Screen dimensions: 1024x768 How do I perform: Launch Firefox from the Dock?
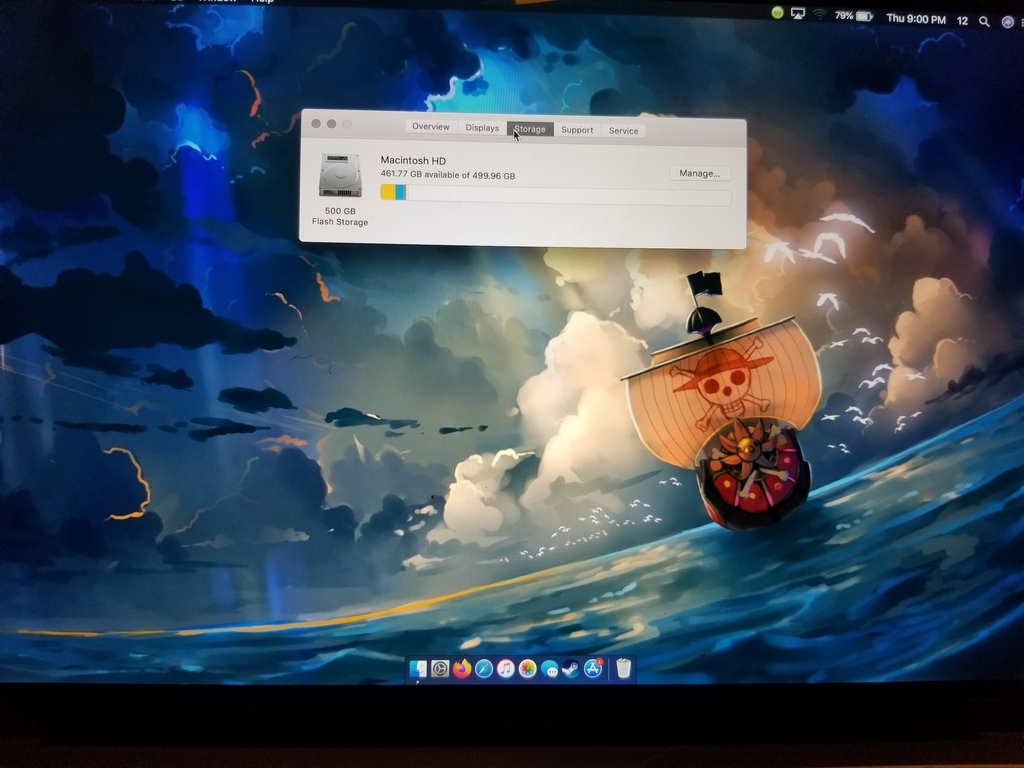pos(462,669)
